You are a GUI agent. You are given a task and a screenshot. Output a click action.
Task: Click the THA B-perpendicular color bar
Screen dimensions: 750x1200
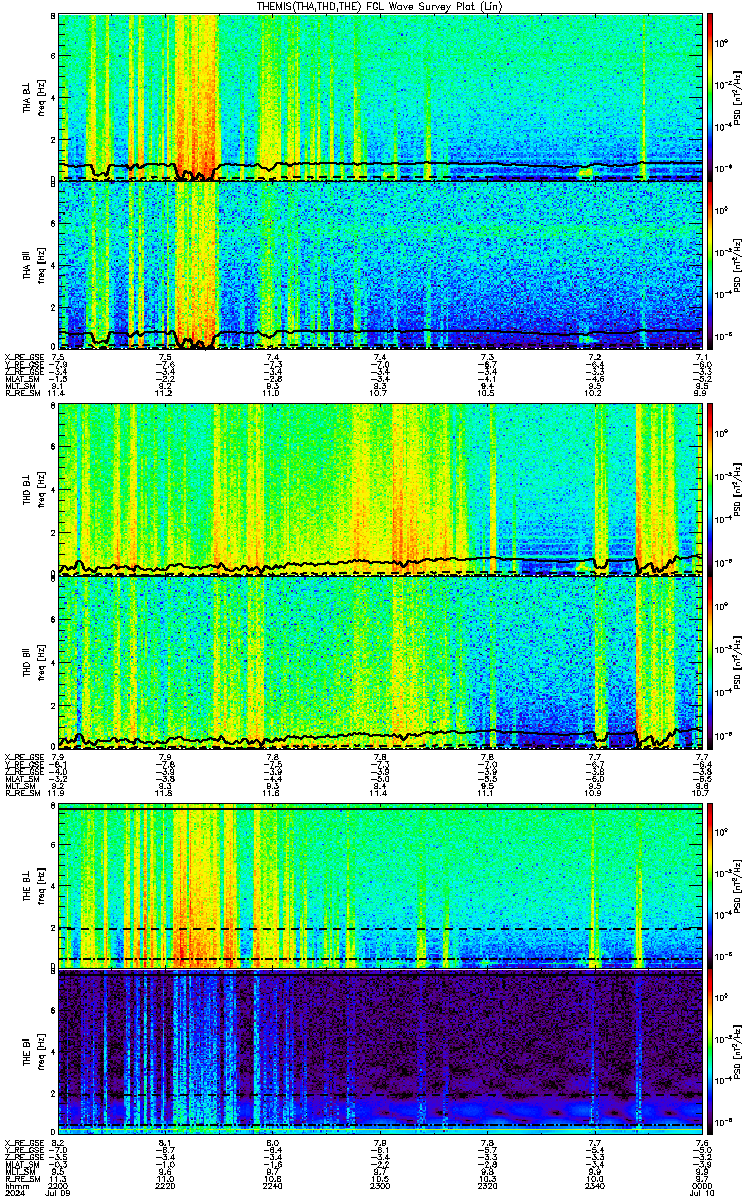point(710,96)
